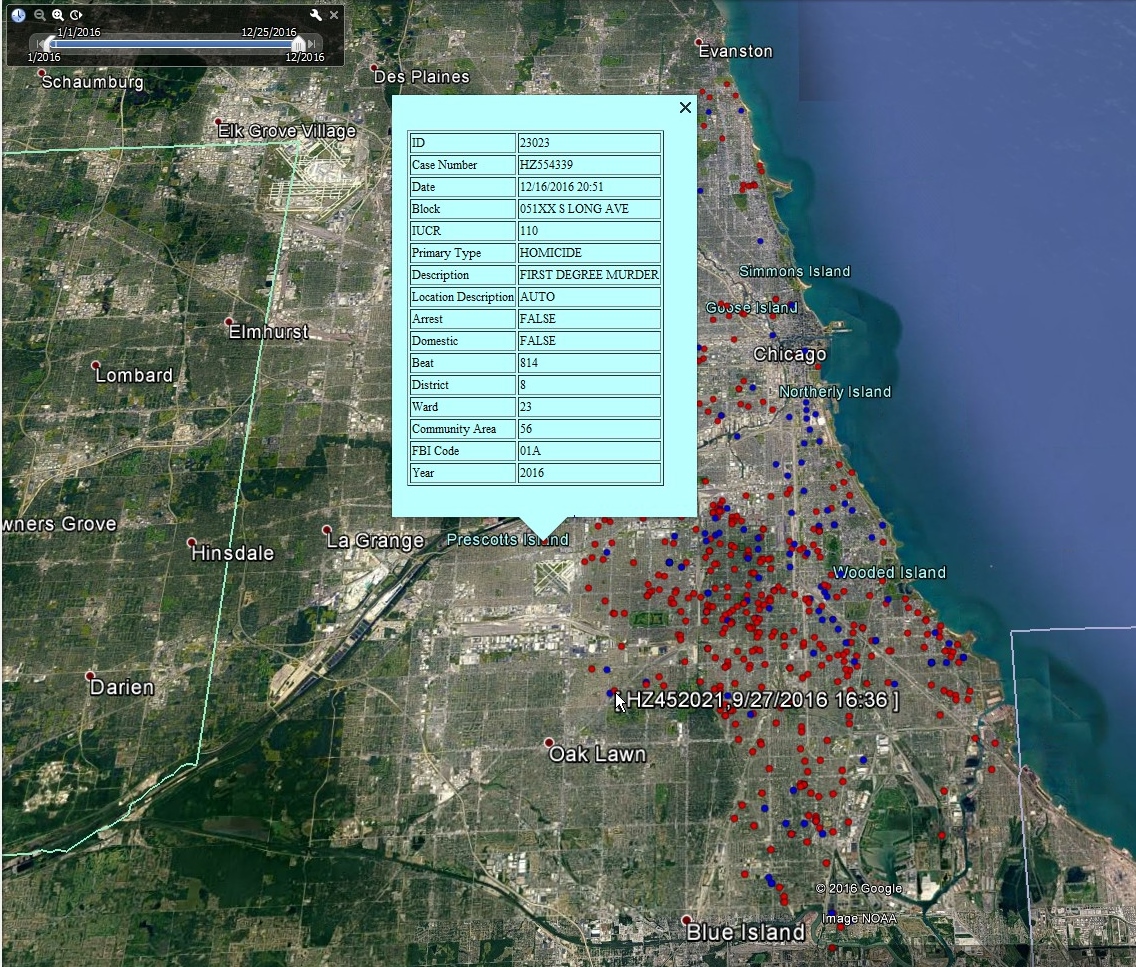Select the Elmhurst place marker dot
This screenshot has width=1136, height=967.
point(230,322)
